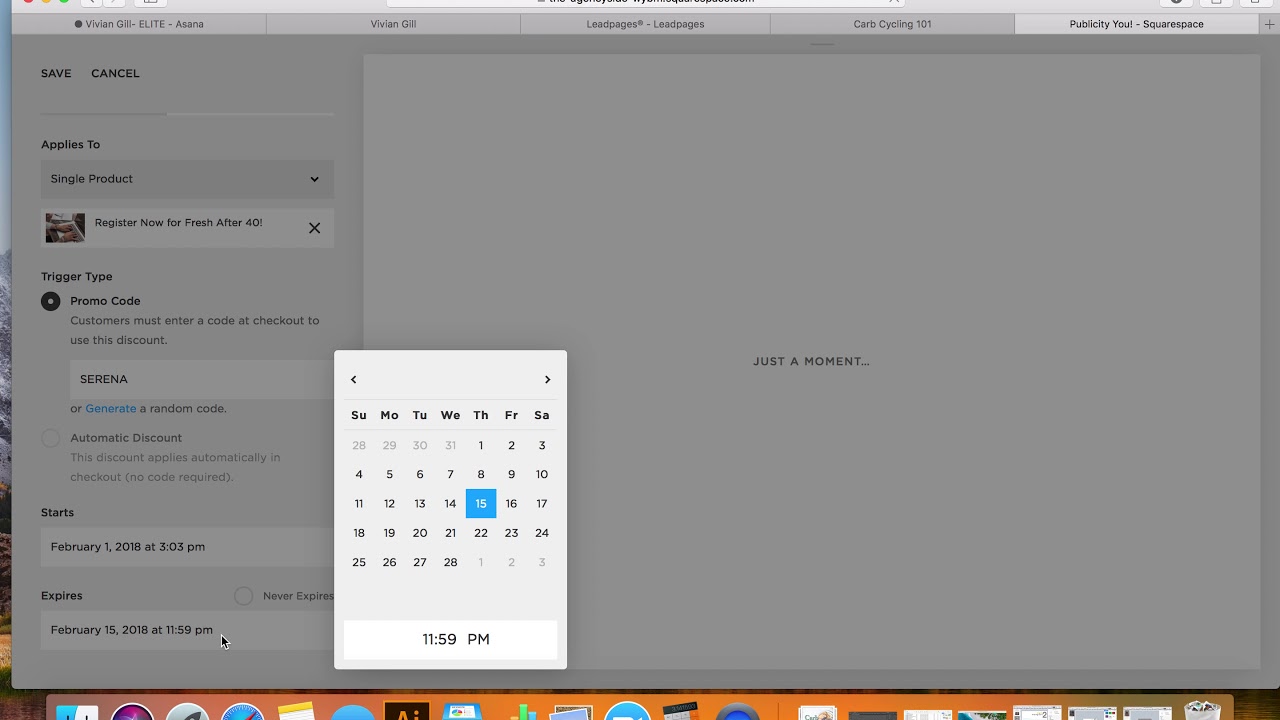
Task: Select date 24 in the calendar
Action: click(x=542, y=533)
